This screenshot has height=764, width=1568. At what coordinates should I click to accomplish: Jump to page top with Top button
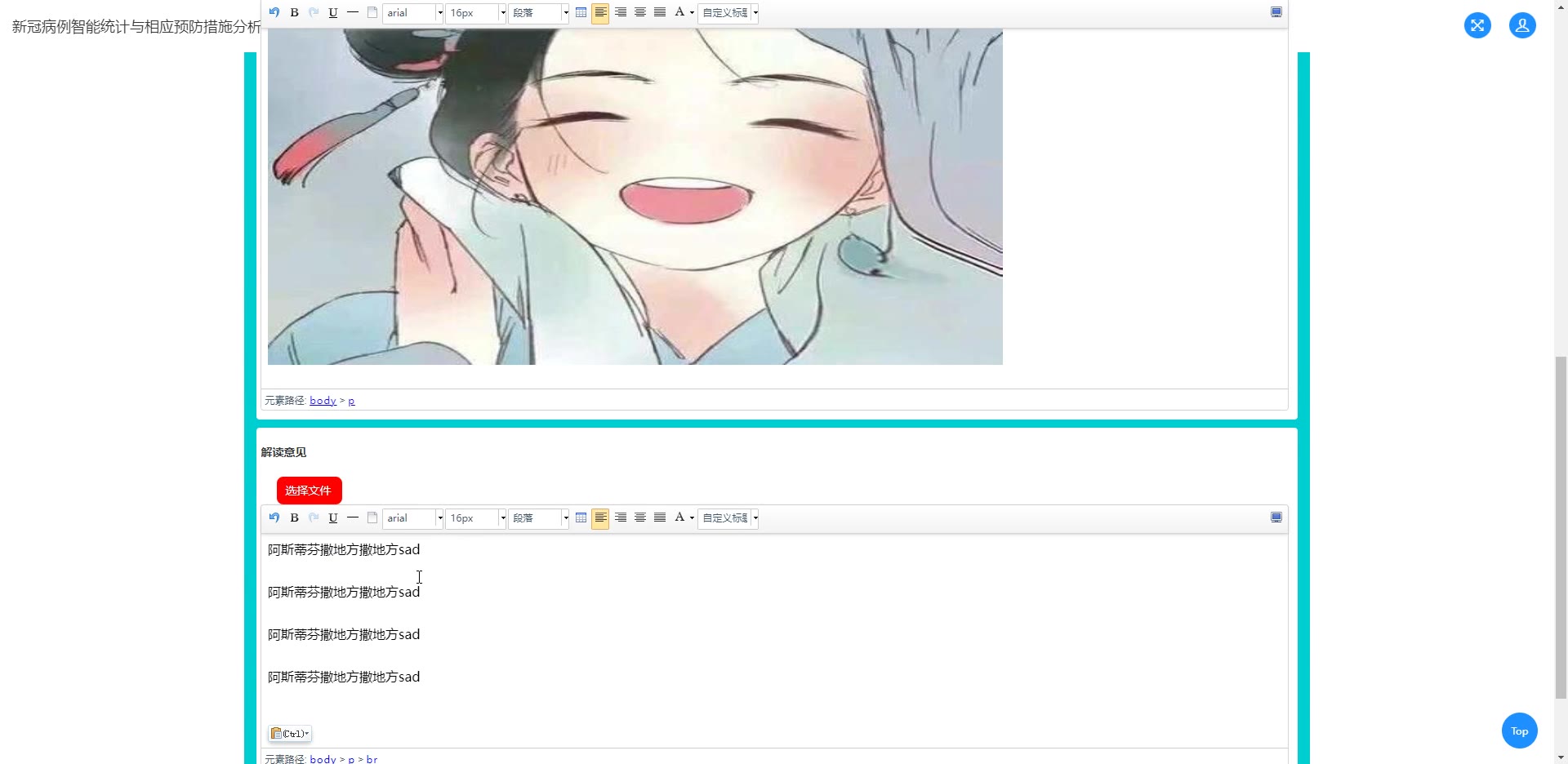pyautogui.click(x=1519, y=731)
